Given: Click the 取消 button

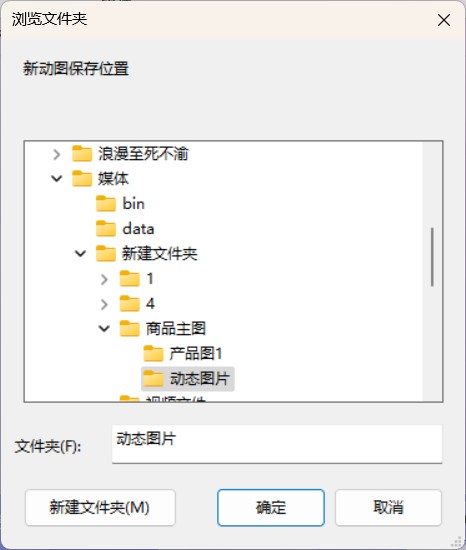Looking at the screenshot, I should [x=388, y=507].
